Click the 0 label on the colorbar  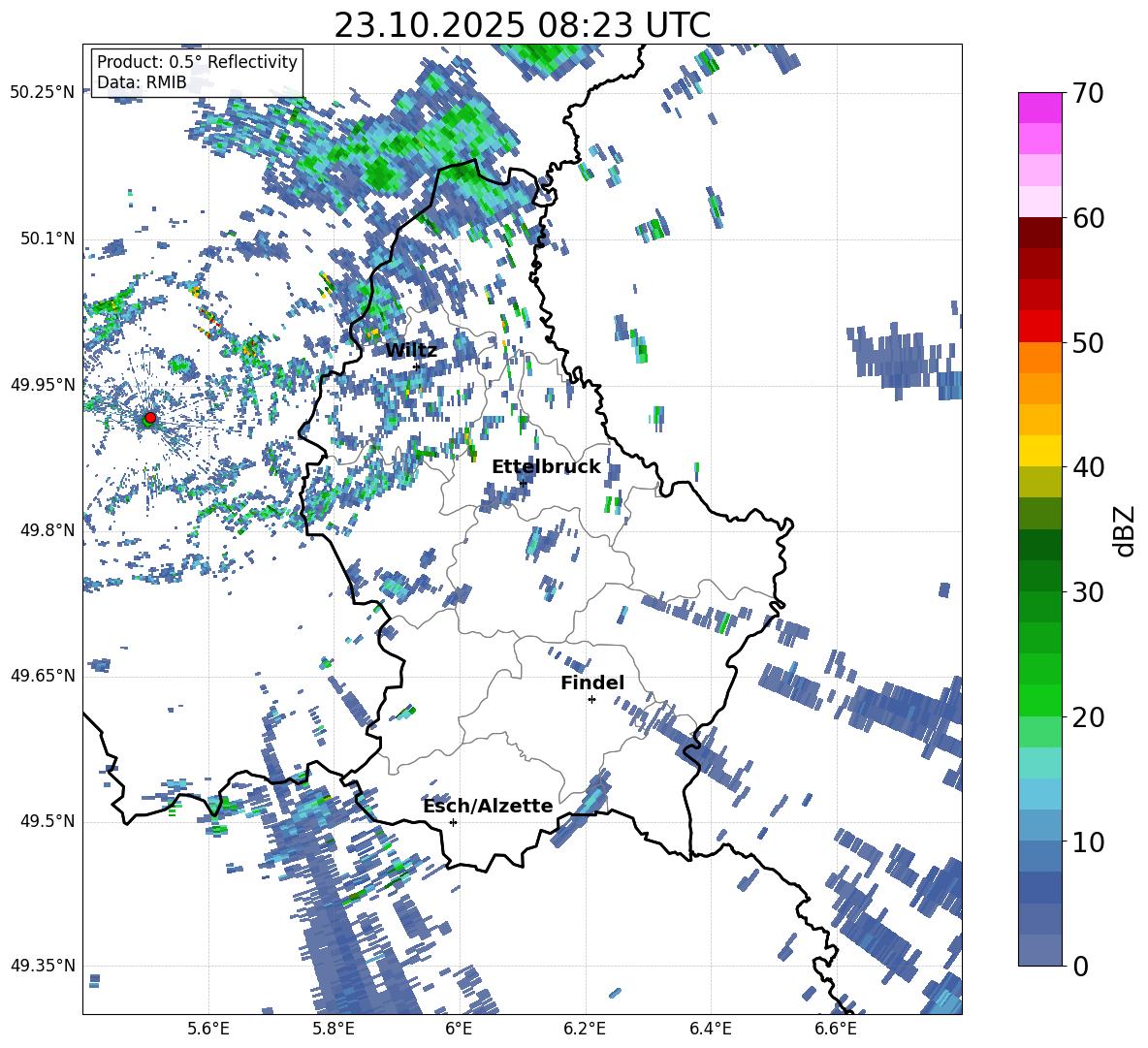[x=1080, y=966]
